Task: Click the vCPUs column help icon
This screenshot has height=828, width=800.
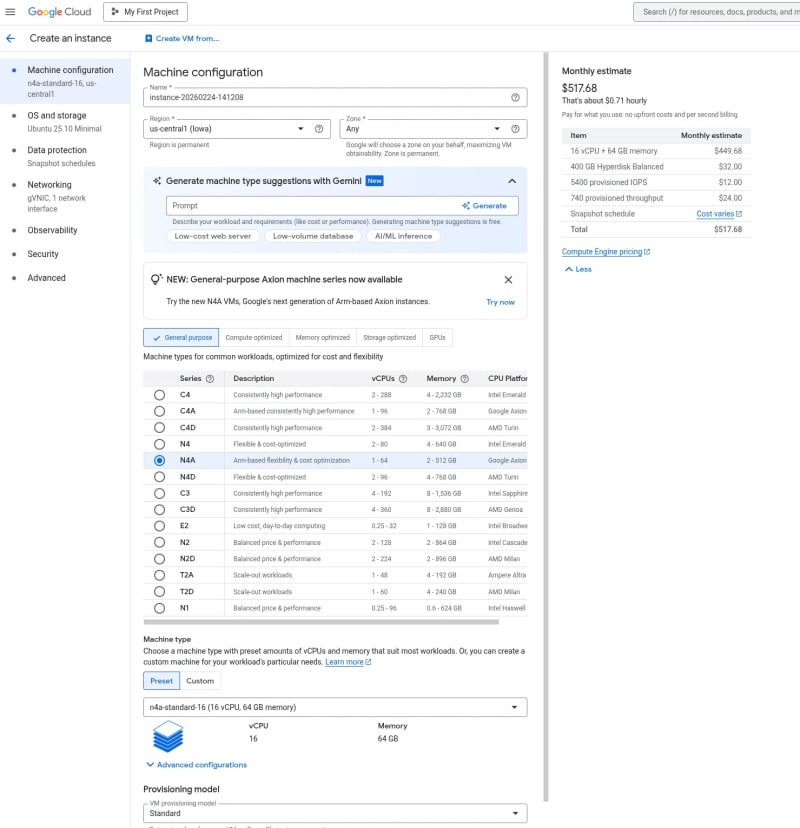Action: tap(403, 379)
